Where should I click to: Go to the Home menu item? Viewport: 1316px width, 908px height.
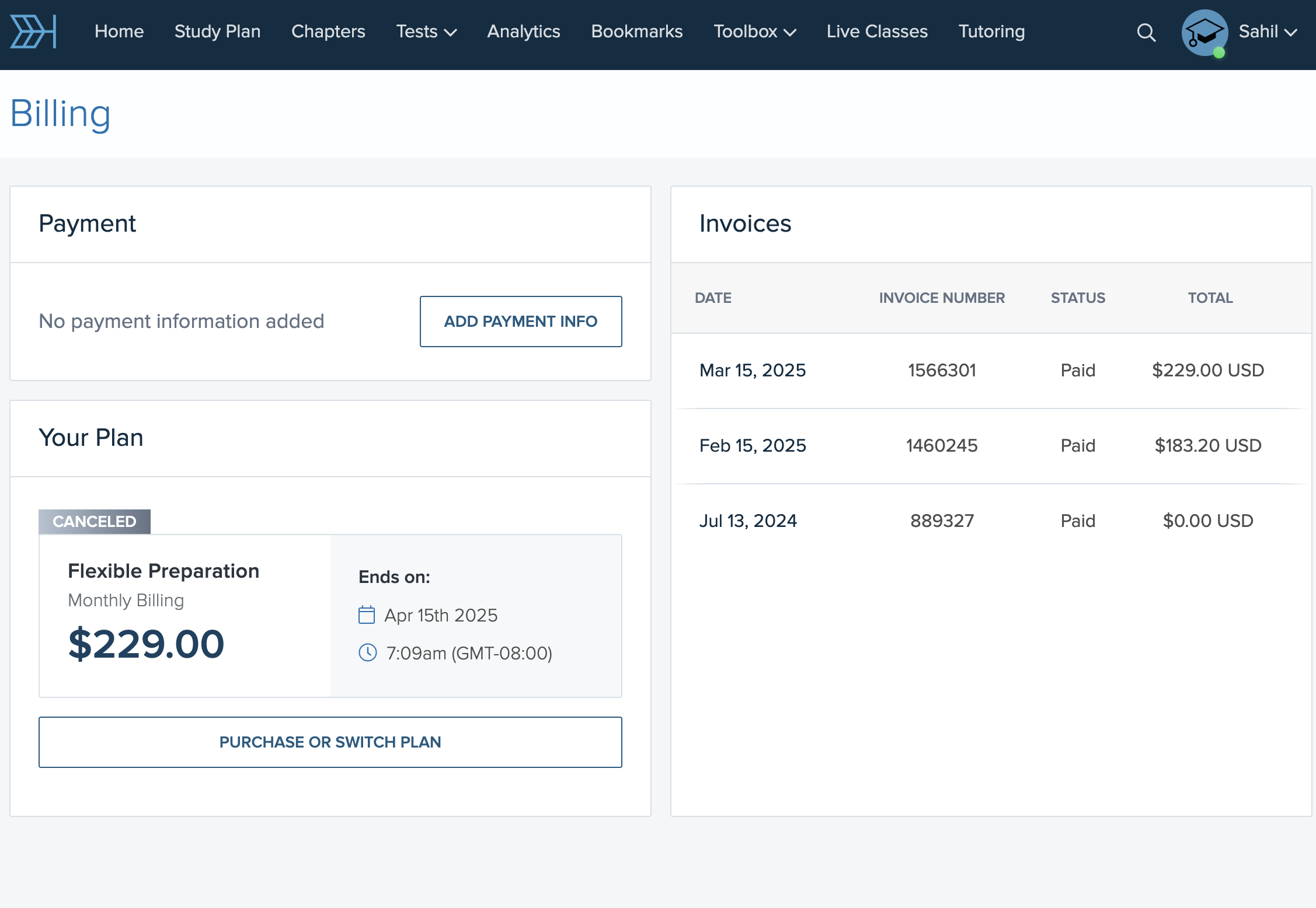click(x=119, y=32)
